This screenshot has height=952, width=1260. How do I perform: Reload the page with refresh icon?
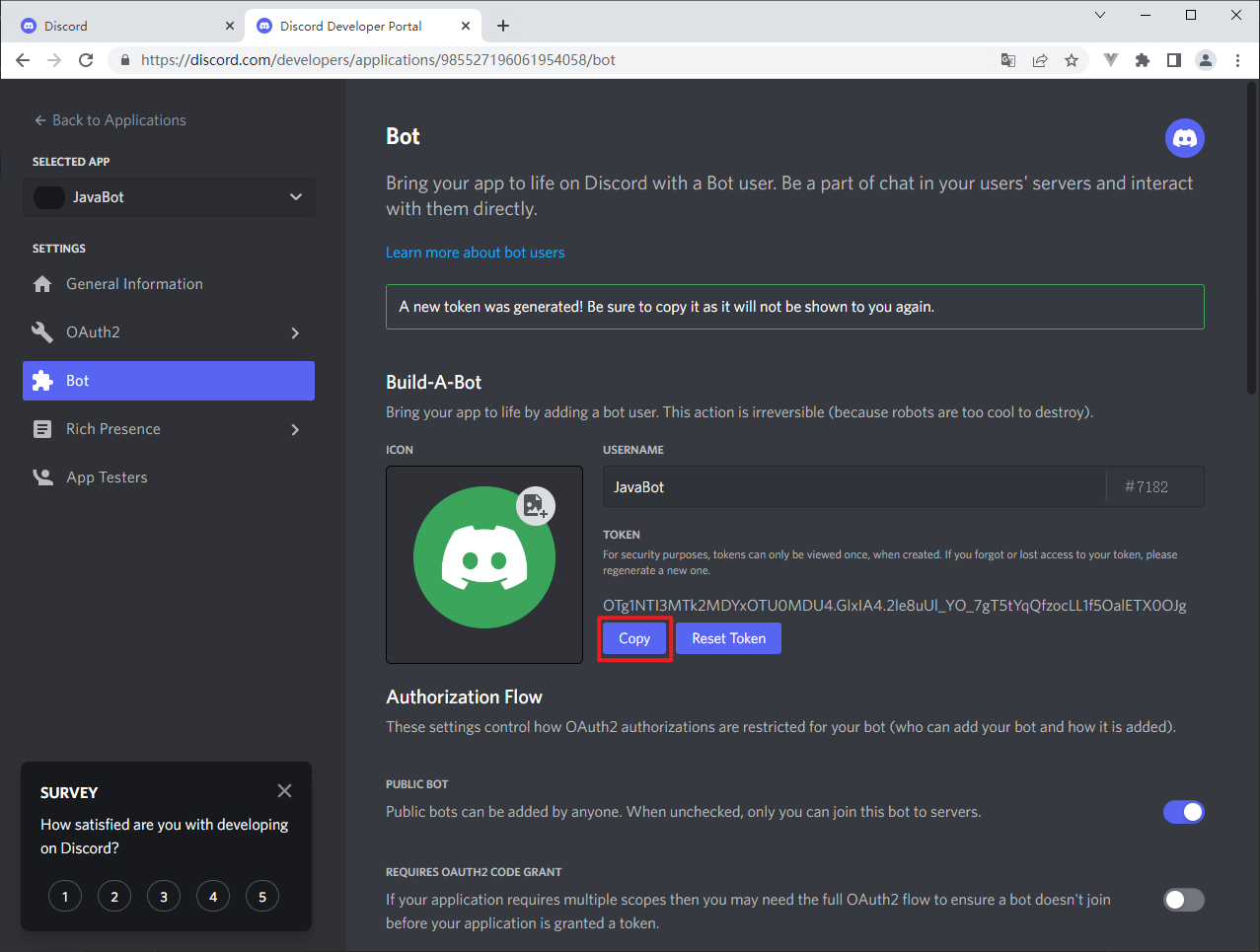(86, 60)
